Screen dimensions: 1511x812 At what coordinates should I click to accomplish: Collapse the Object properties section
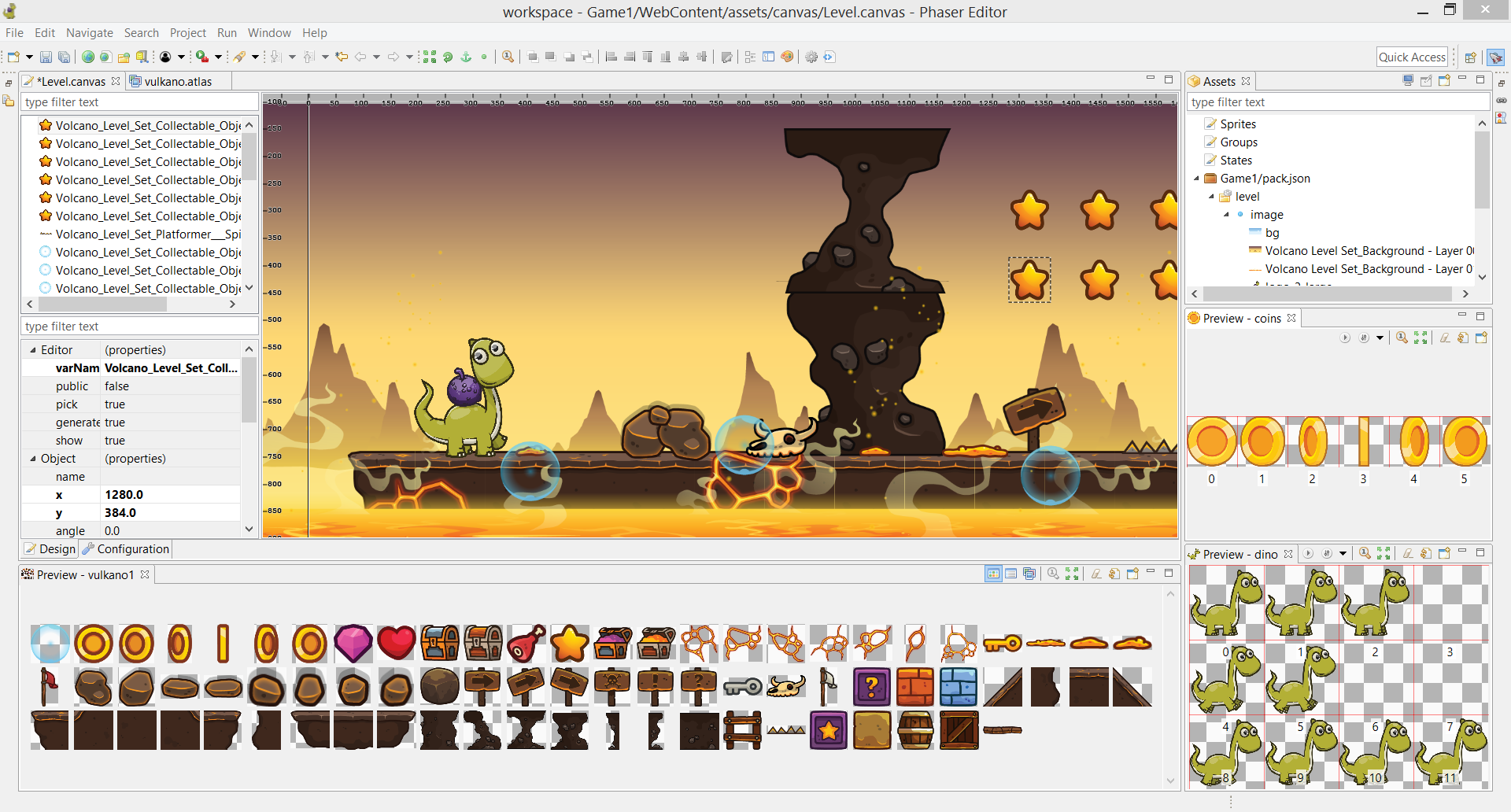(33, 459)
